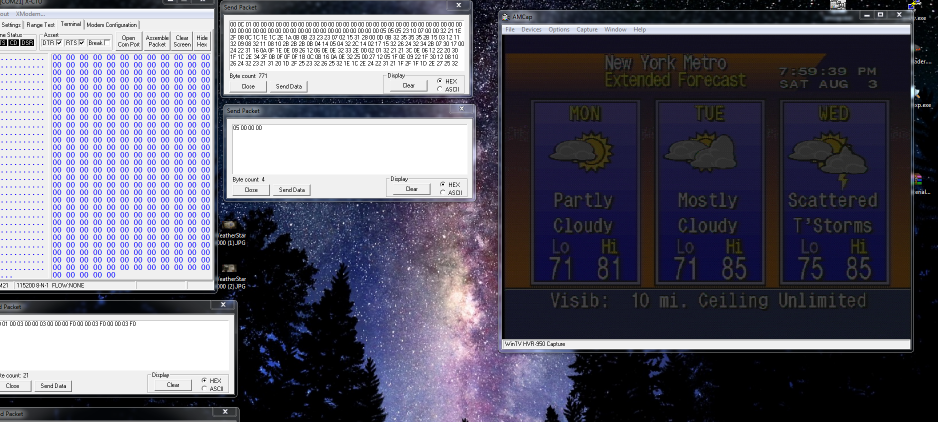Open the AMCap File menu

point(510,29)
